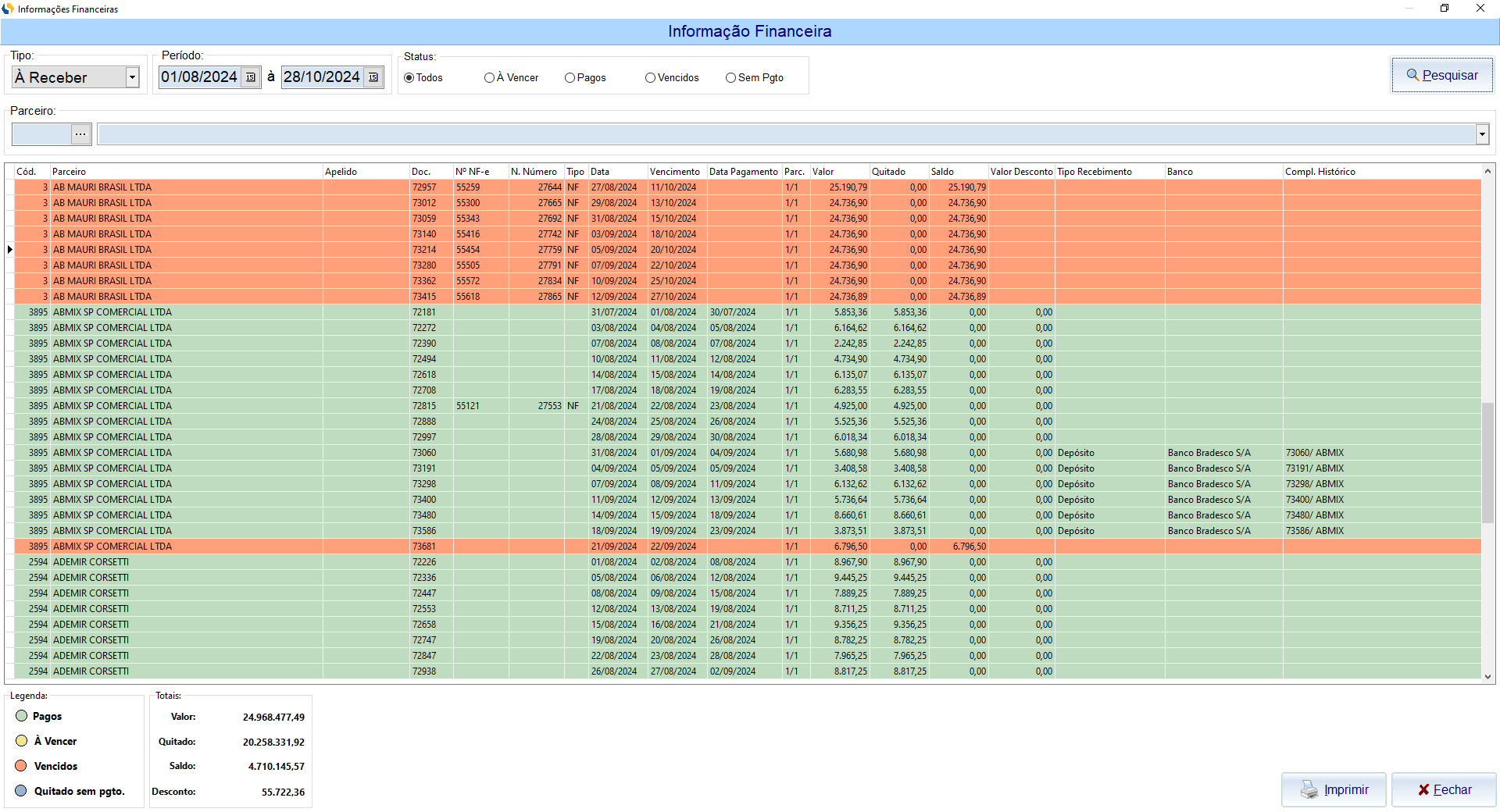
Task: Sort by the Vencimento column header
Action: tap(675, 172)
